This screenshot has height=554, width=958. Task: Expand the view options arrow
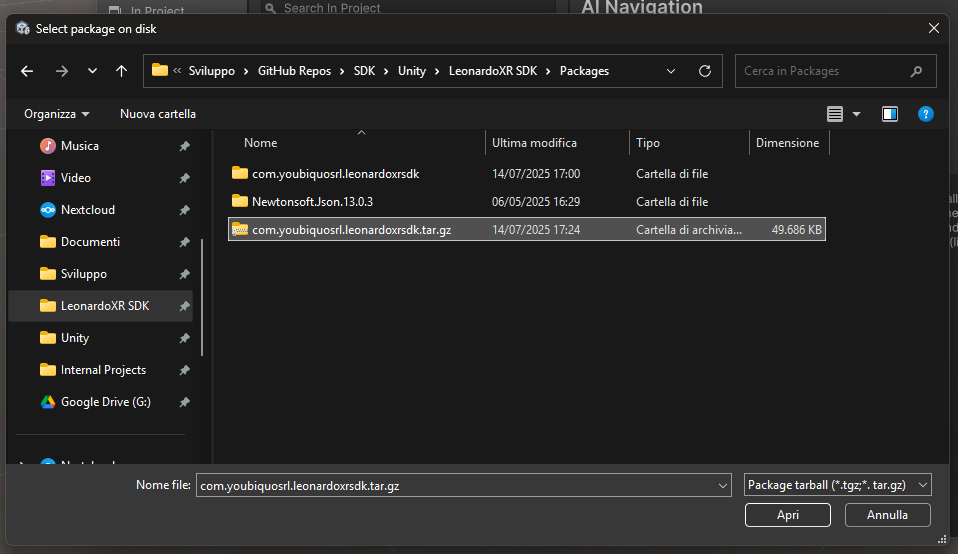856,114
